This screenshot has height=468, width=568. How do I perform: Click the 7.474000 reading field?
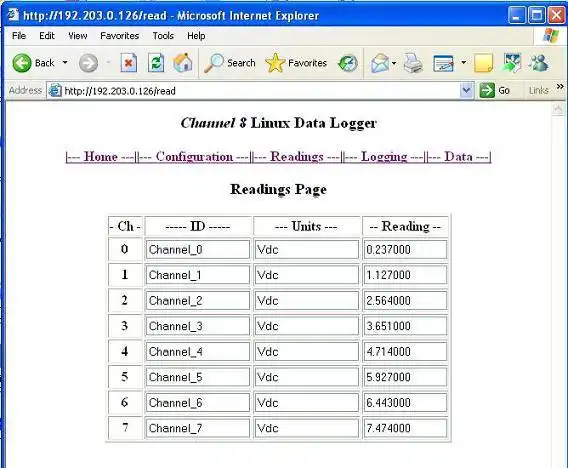405,428
